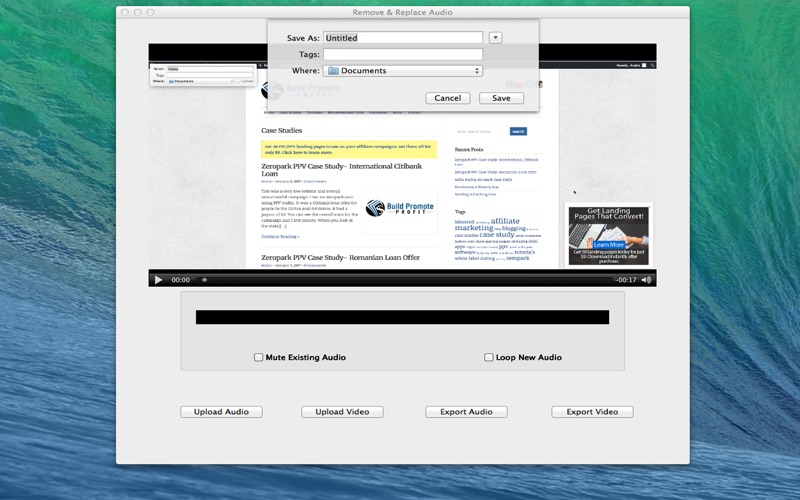800x500 pixels.
Task: Enable the Loop New Audio checkbox
Action: 488,357
